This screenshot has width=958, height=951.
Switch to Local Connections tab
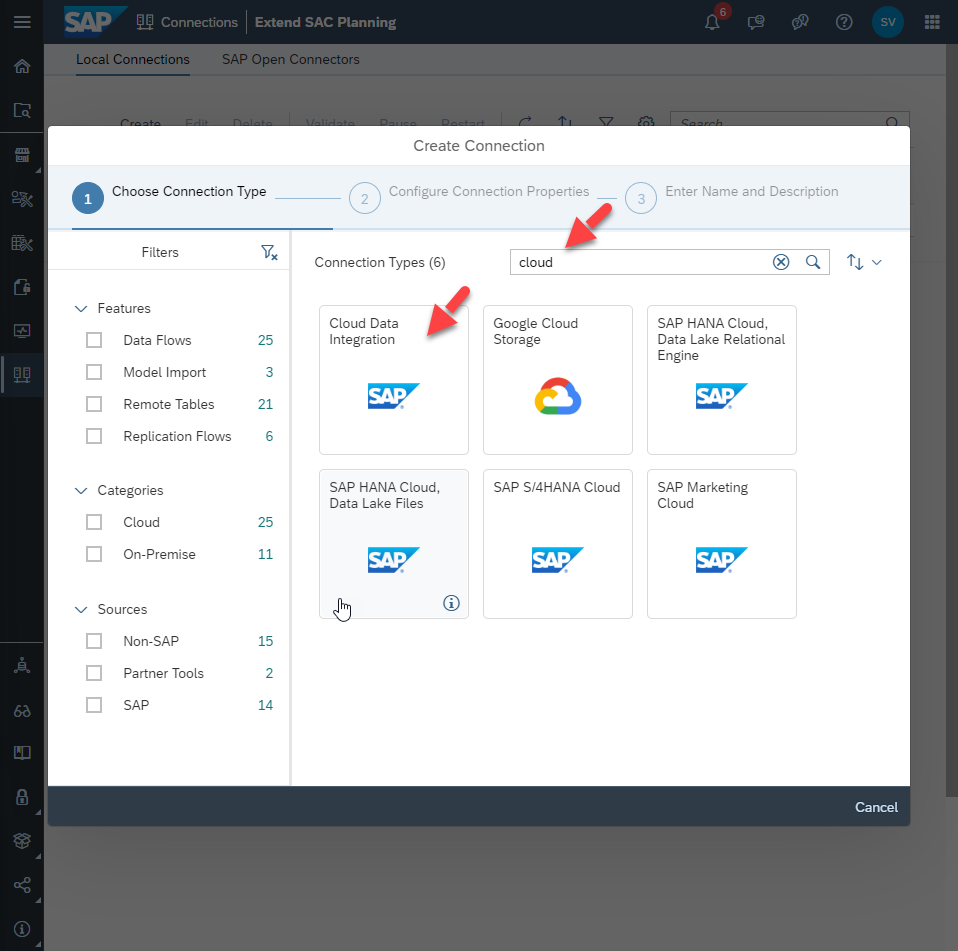[x=133, y=59]
